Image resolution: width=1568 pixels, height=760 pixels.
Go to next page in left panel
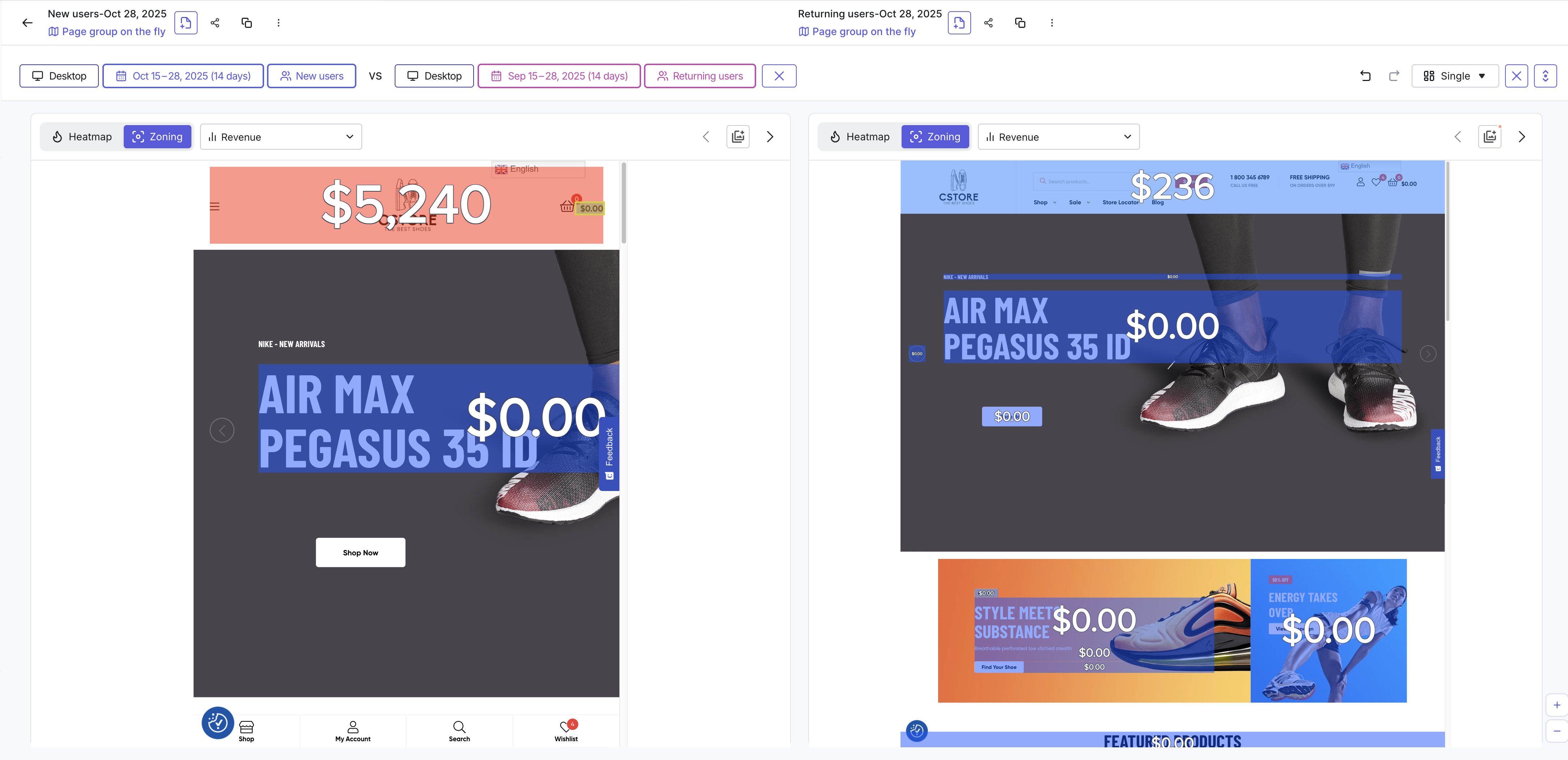coord(770,137)
